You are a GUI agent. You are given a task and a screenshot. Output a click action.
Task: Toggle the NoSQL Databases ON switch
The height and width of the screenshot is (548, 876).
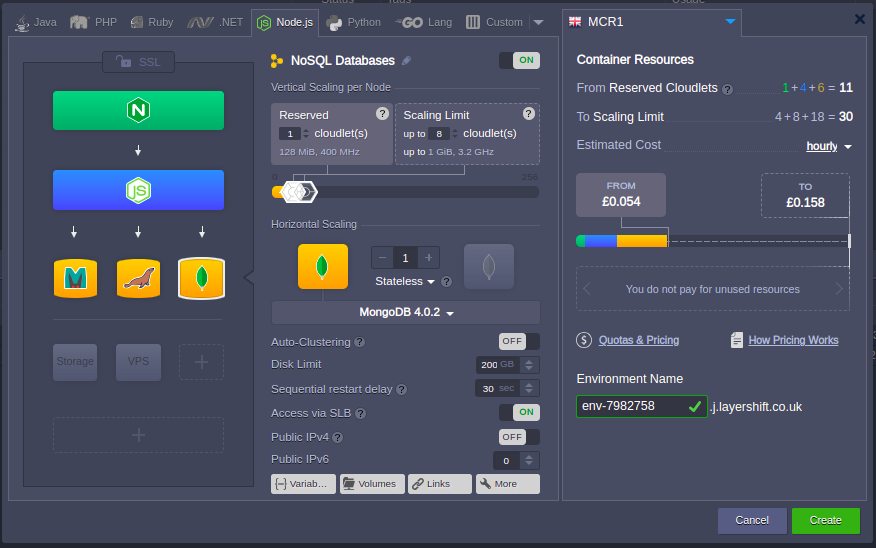pyautogui.click(x=520, y=60)
